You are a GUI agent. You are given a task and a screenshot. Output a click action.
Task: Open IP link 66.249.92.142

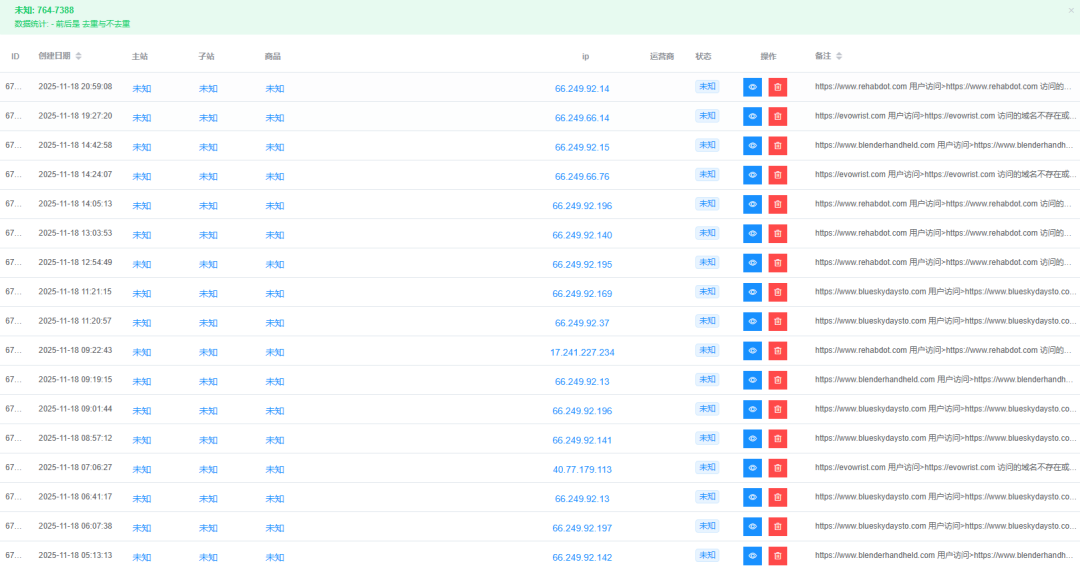(x=582, y=557)
